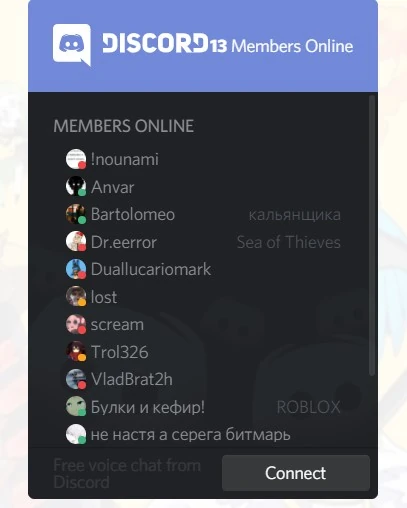Image resolution: width=407 pixels, height=508 pixels.
Task: Click VladBrat2h's avatar icon
Action: click(76, 379)
